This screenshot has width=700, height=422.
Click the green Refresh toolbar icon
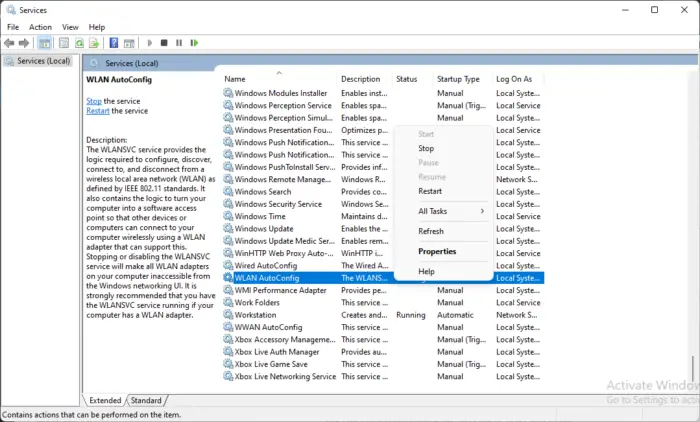pyautogui.click(x=79, y=43)
